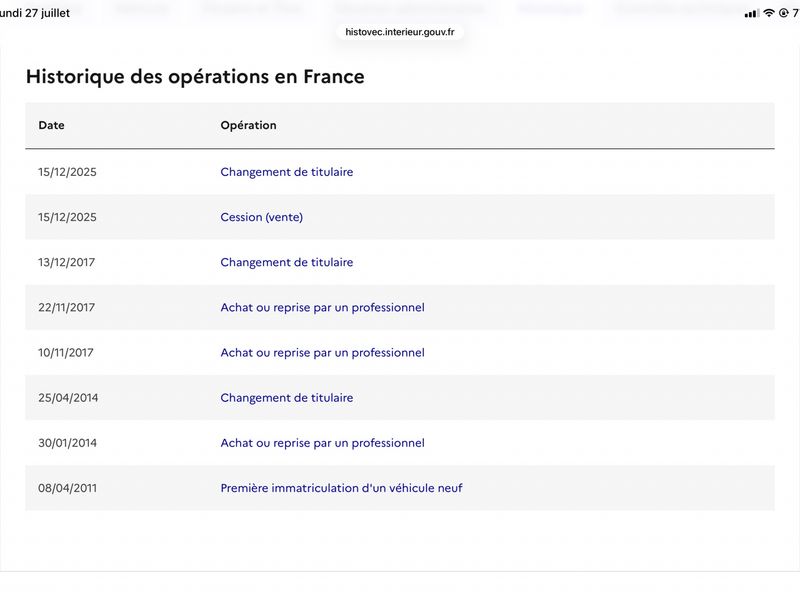Open Achat ou reprise dated 10/11/2017
Image resolution: width=800 pixels, height=600 pixels.
click(322, 353)
